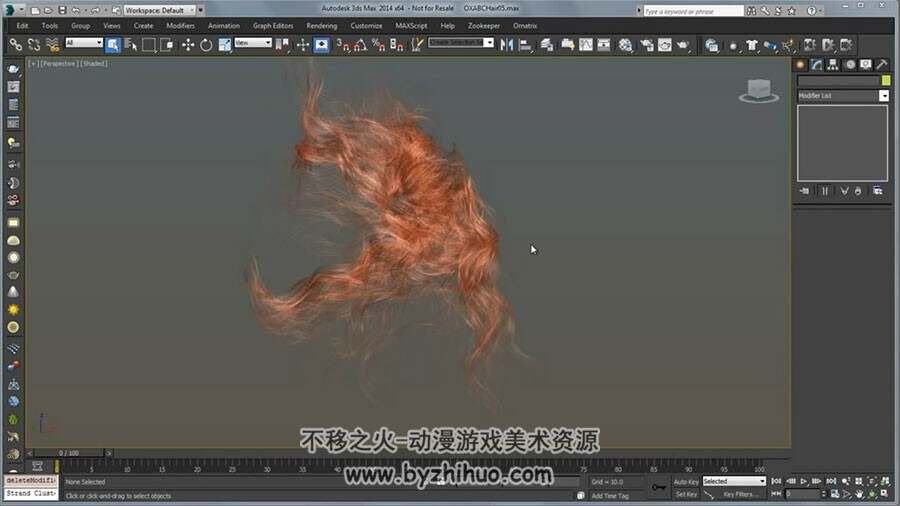Open the Modifiers menu
Viewport: 900px width, 506px height.
(x=180, y=26)
